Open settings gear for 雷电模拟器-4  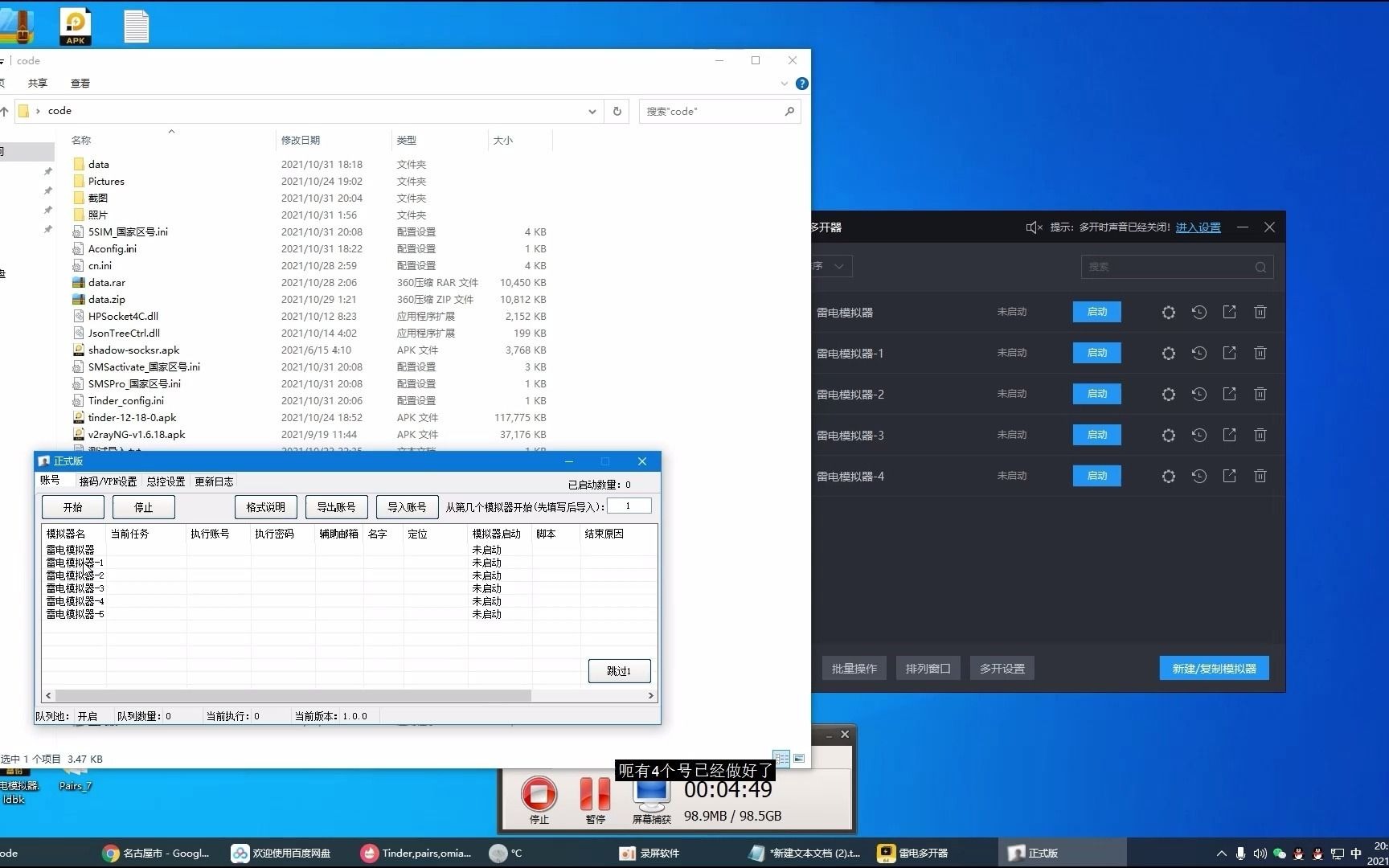coord(1169,476)
